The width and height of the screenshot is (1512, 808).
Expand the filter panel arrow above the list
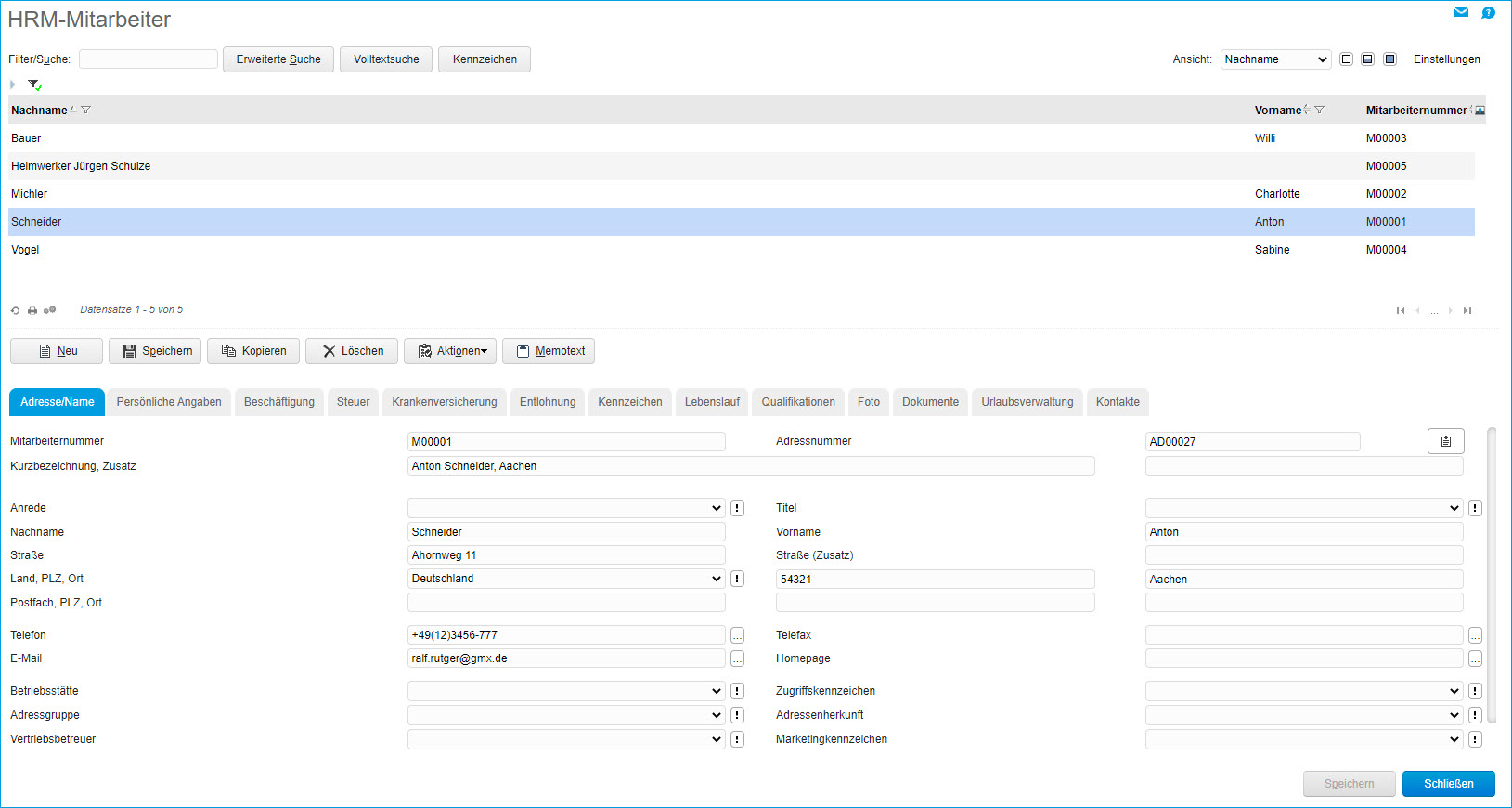(x=13, y=85)
